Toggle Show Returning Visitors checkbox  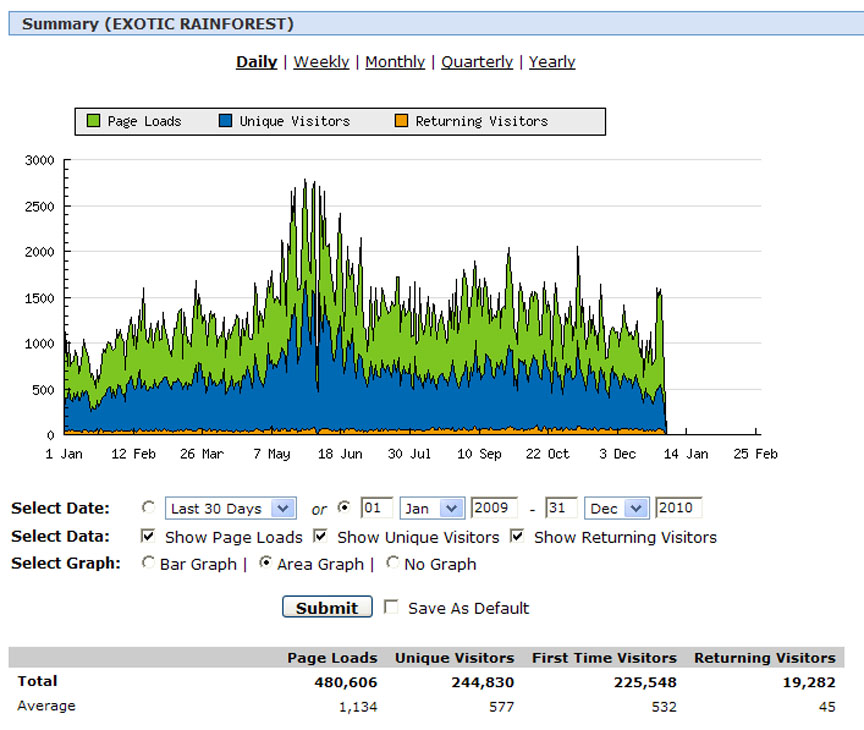tap(517, 536)
